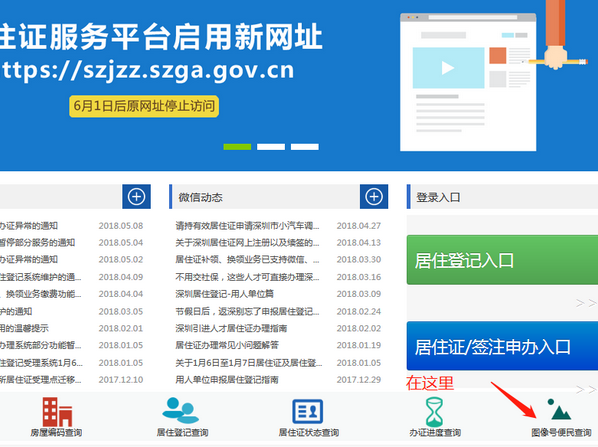The image size is (598, 447).
Task: Switch to the second carousel slide indicator
Action: (271, 147)
